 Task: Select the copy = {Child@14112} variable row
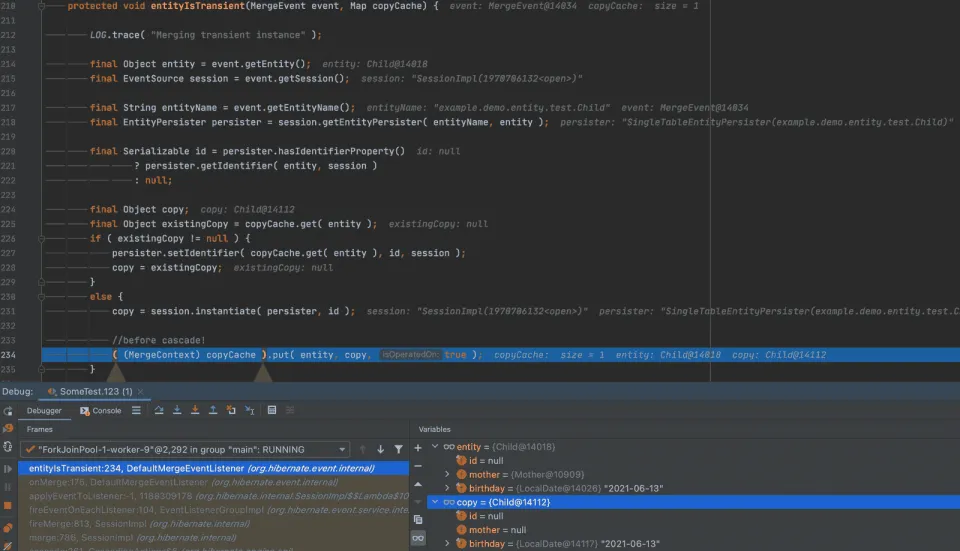click(693, 502)
